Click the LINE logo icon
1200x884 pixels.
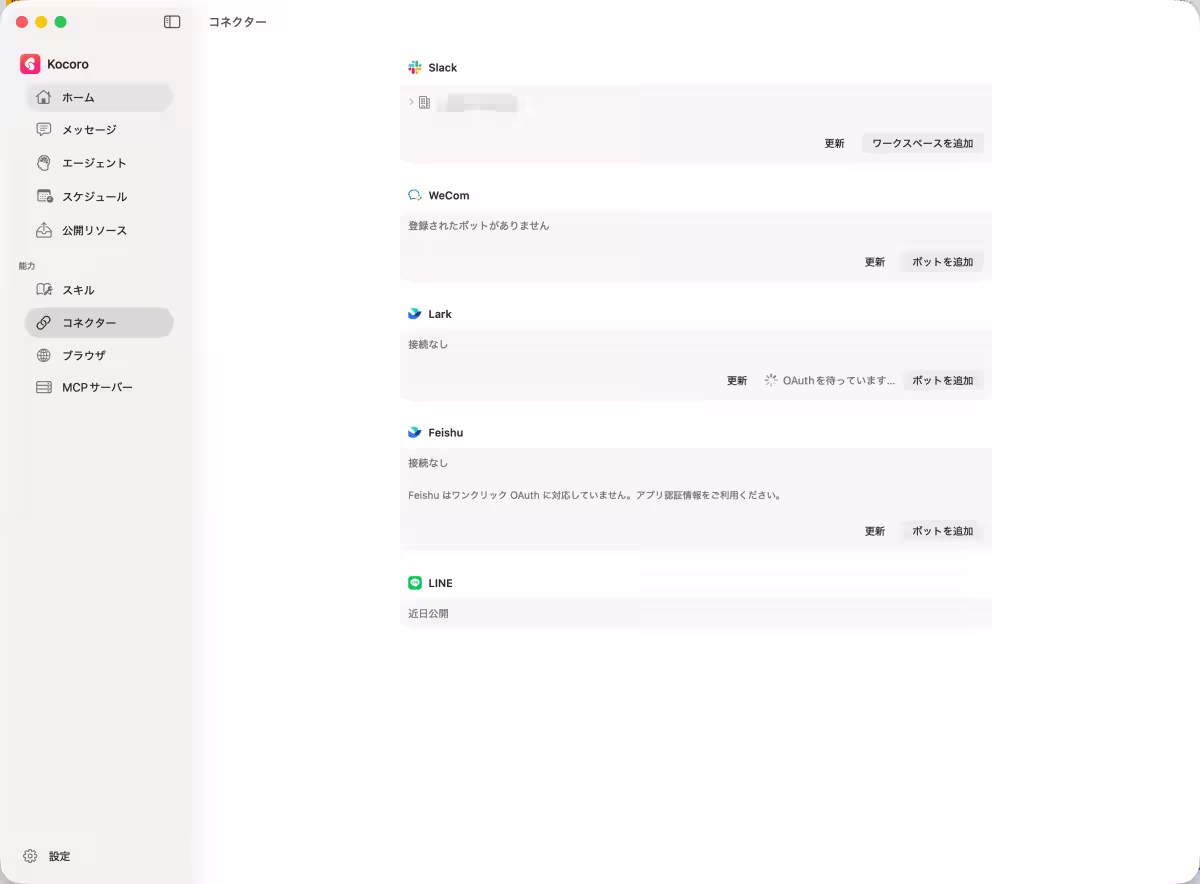tap(415, 583)
